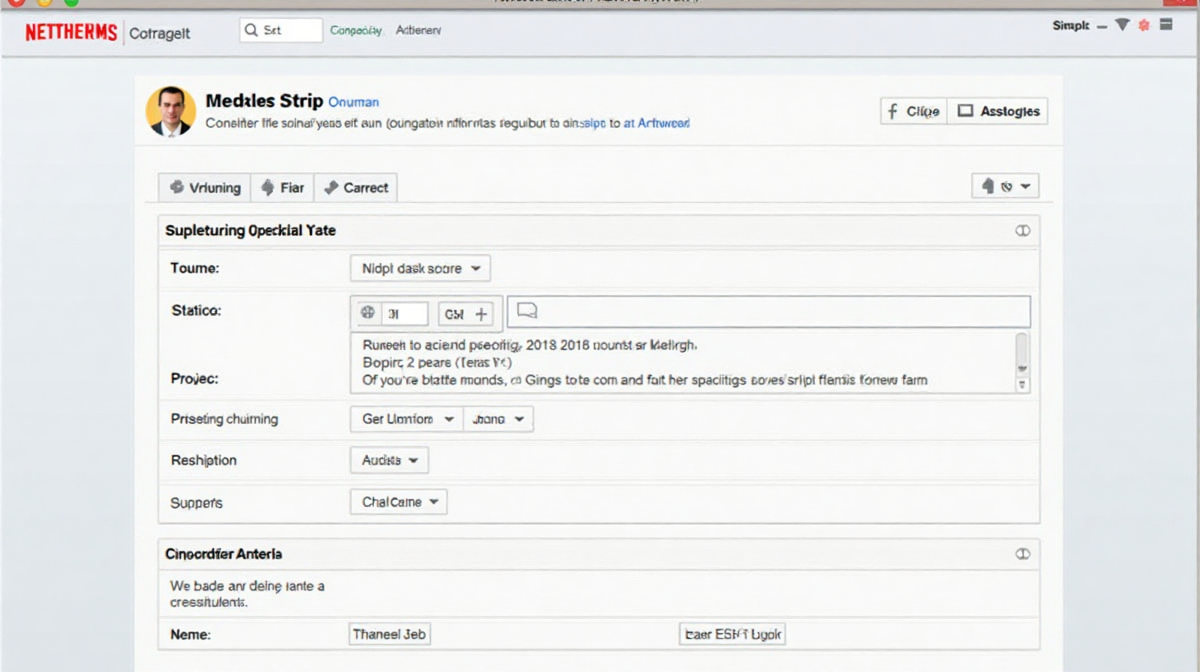Screen dimensions: 1200x672
Task: Open the Nidpl dask soore dropdown
Action: pyautogui.click(x=420, y=269)
